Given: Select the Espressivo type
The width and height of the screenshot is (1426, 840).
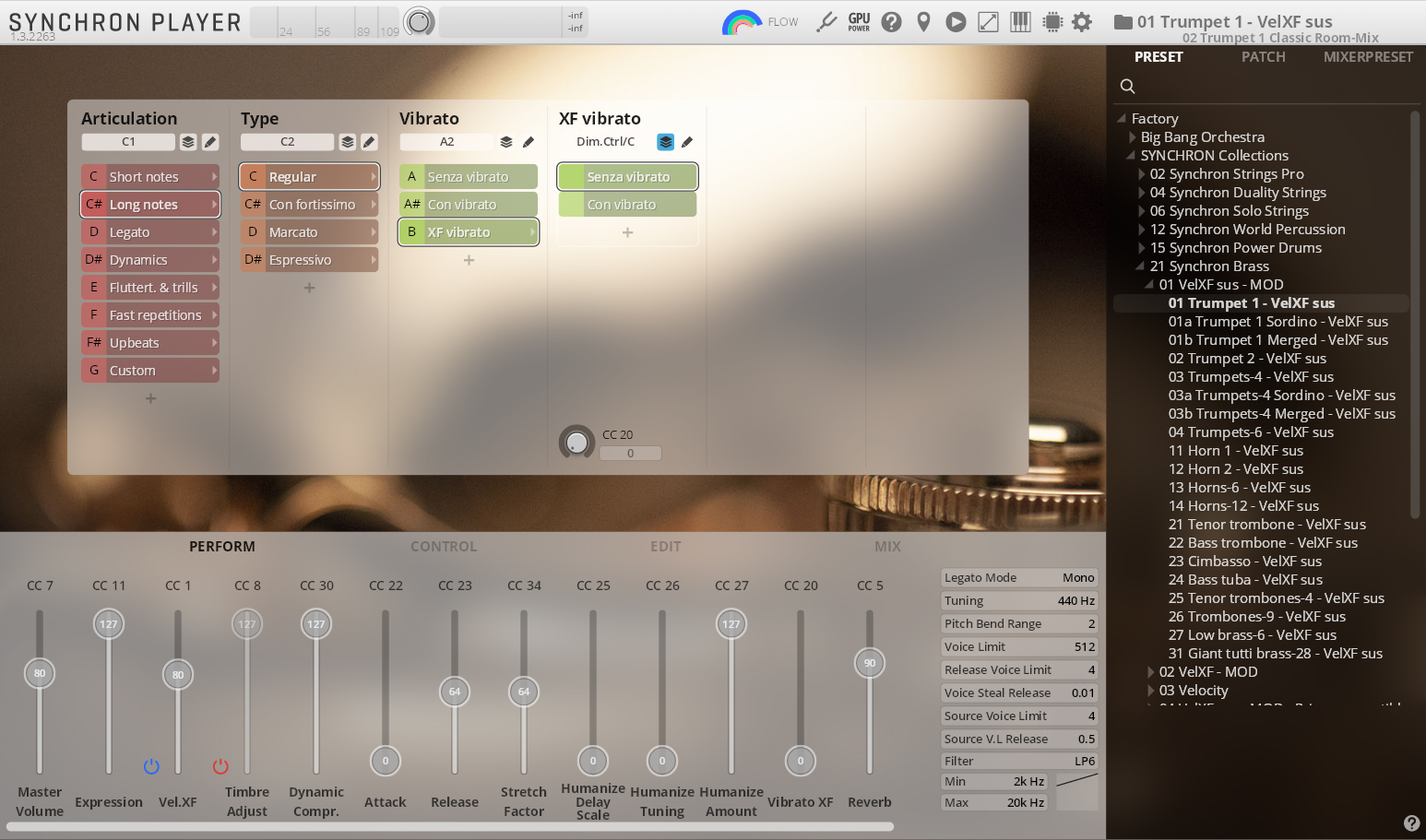Looking at the screenshot, I should click(x=309, y=260).
